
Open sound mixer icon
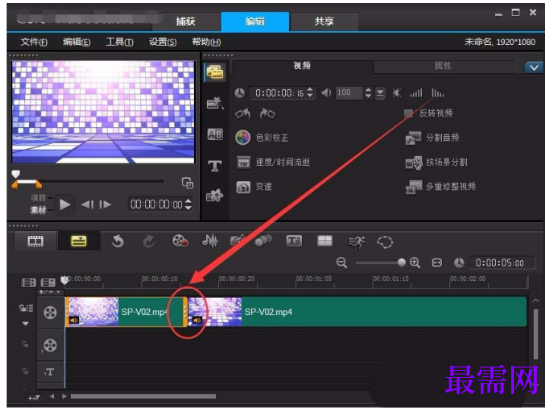[210, 241]
